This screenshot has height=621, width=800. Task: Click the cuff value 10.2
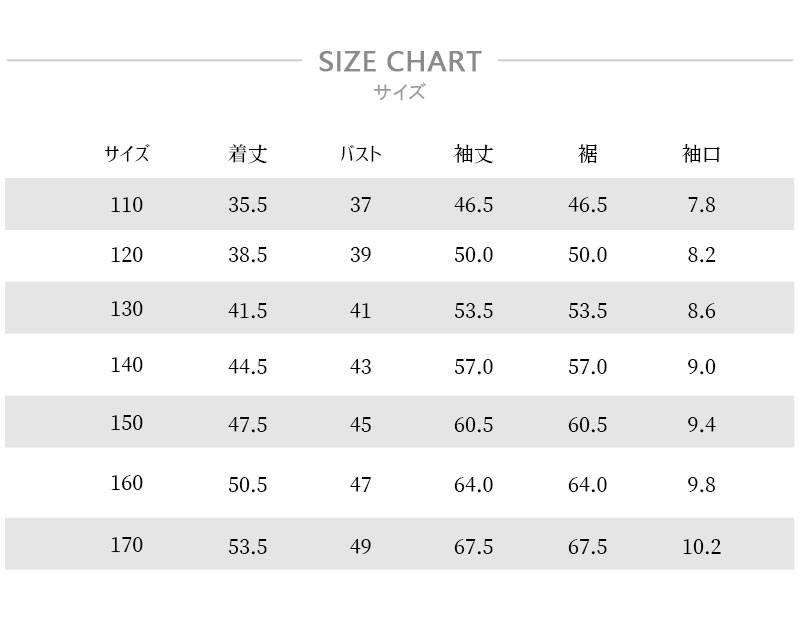702,547
